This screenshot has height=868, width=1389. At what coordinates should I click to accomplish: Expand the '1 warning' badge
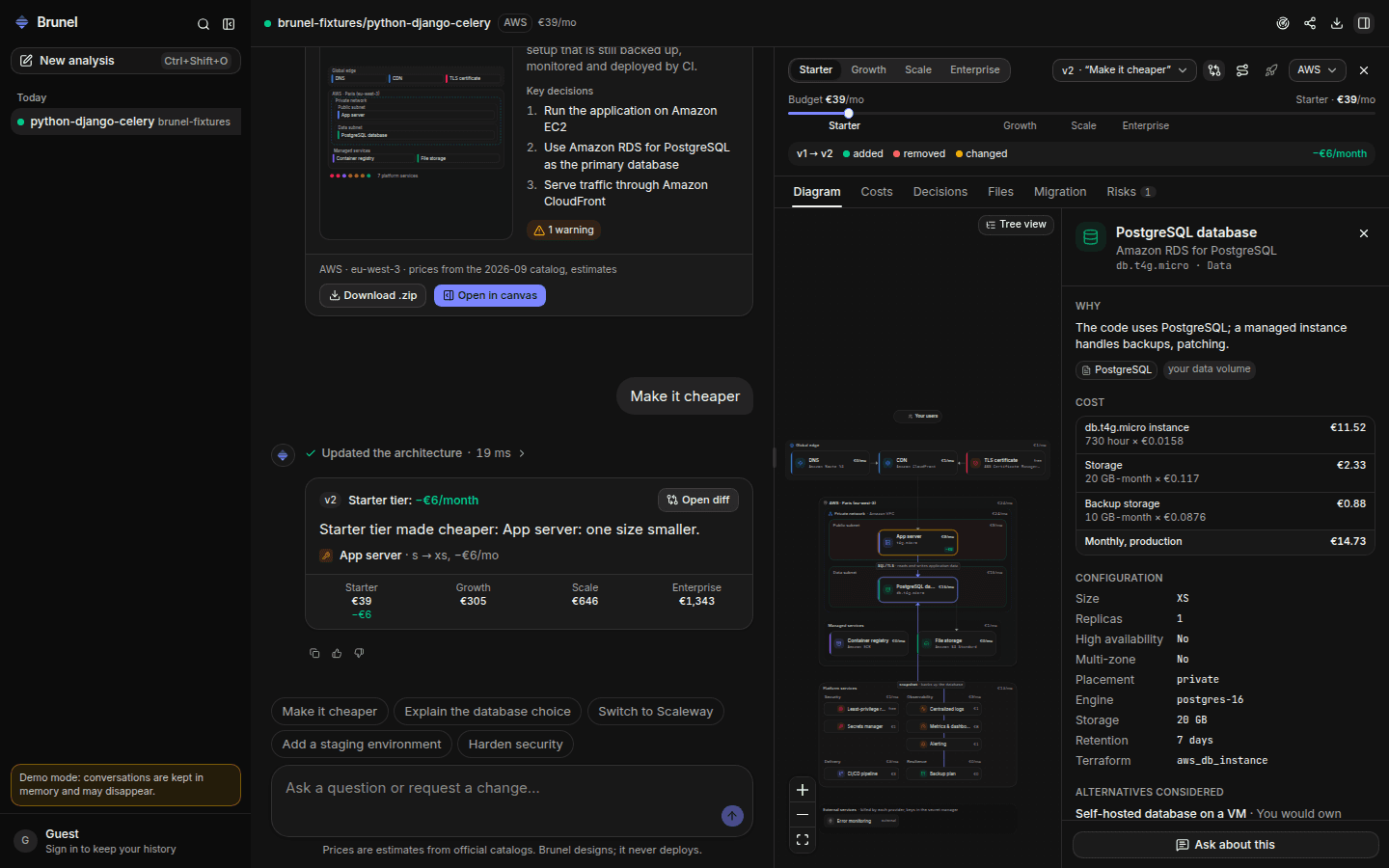[564, 231]
